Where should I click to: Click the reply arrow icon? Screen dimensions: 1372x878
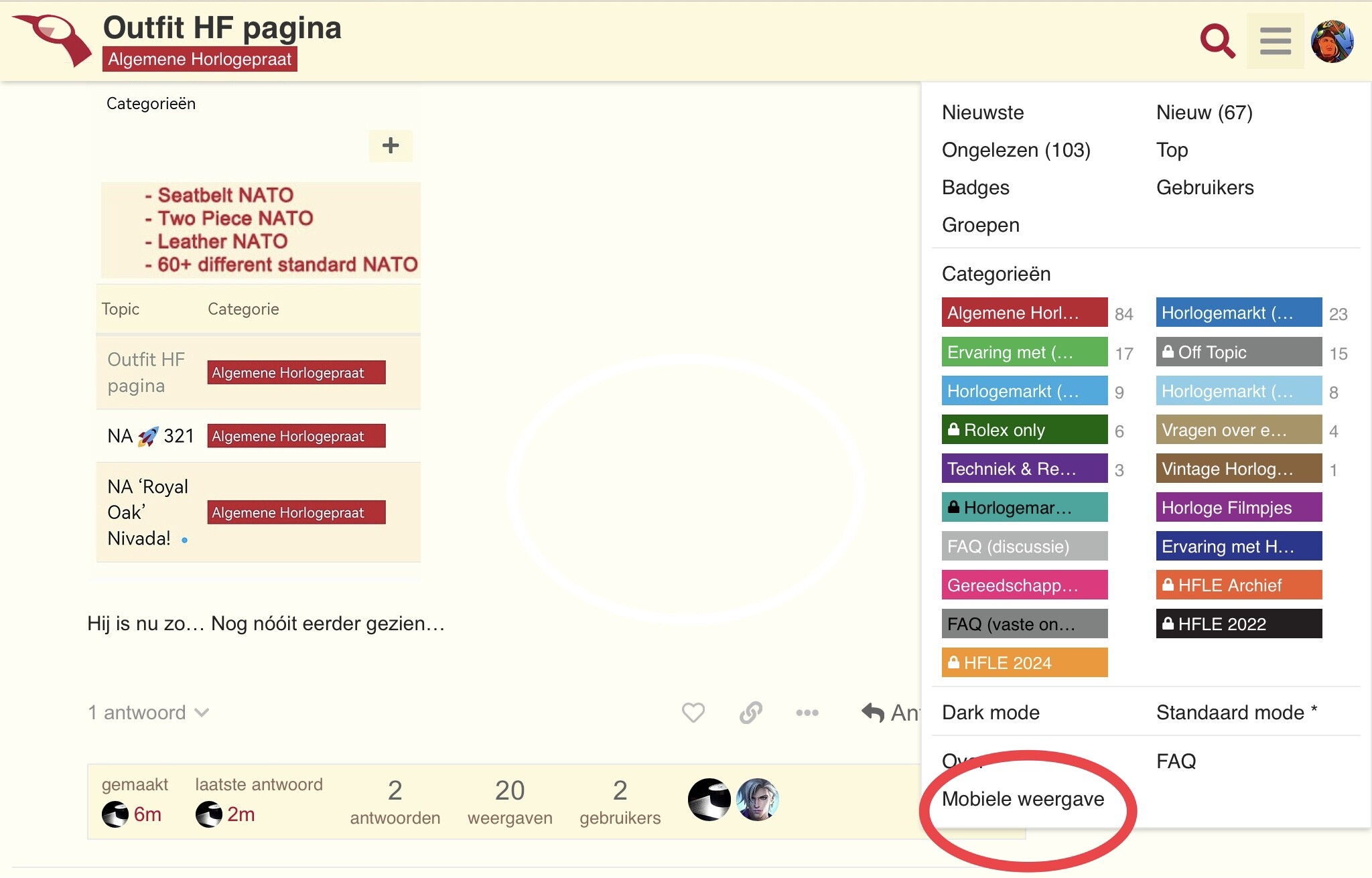point(873,713)
